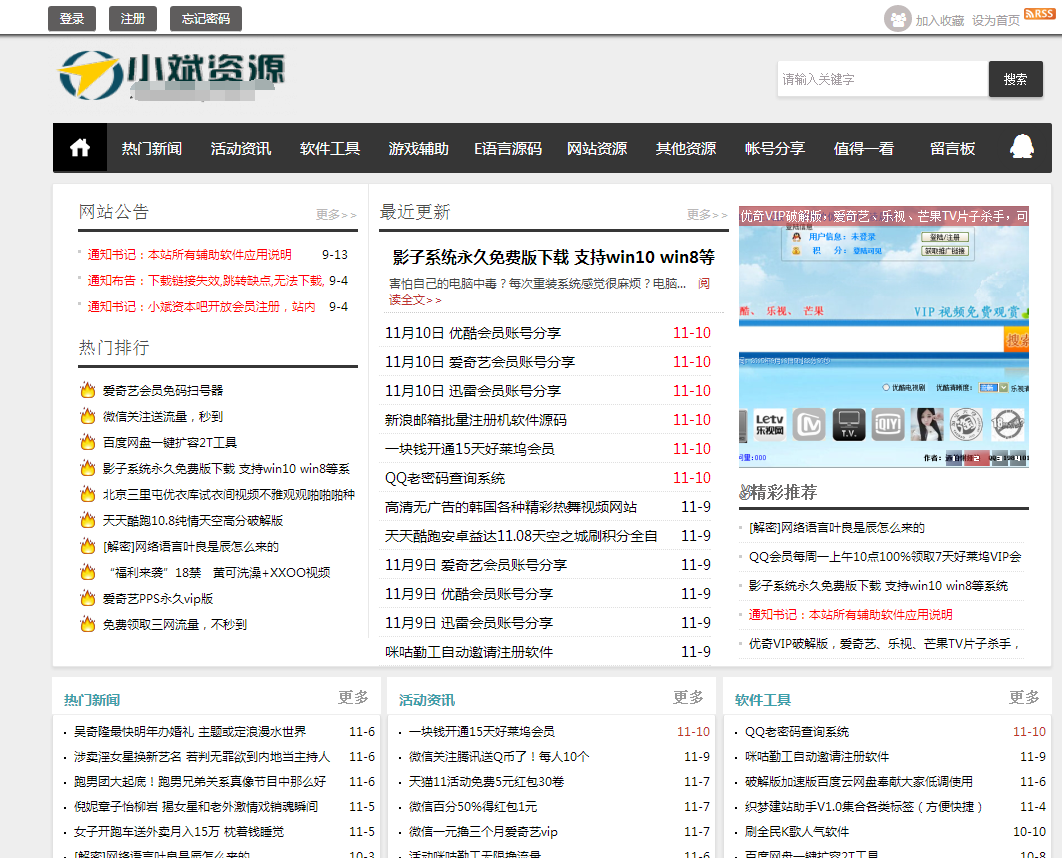Click the Home icon in navigation bar
Viewport: 1062px width, 858px height.
[80, 148]
